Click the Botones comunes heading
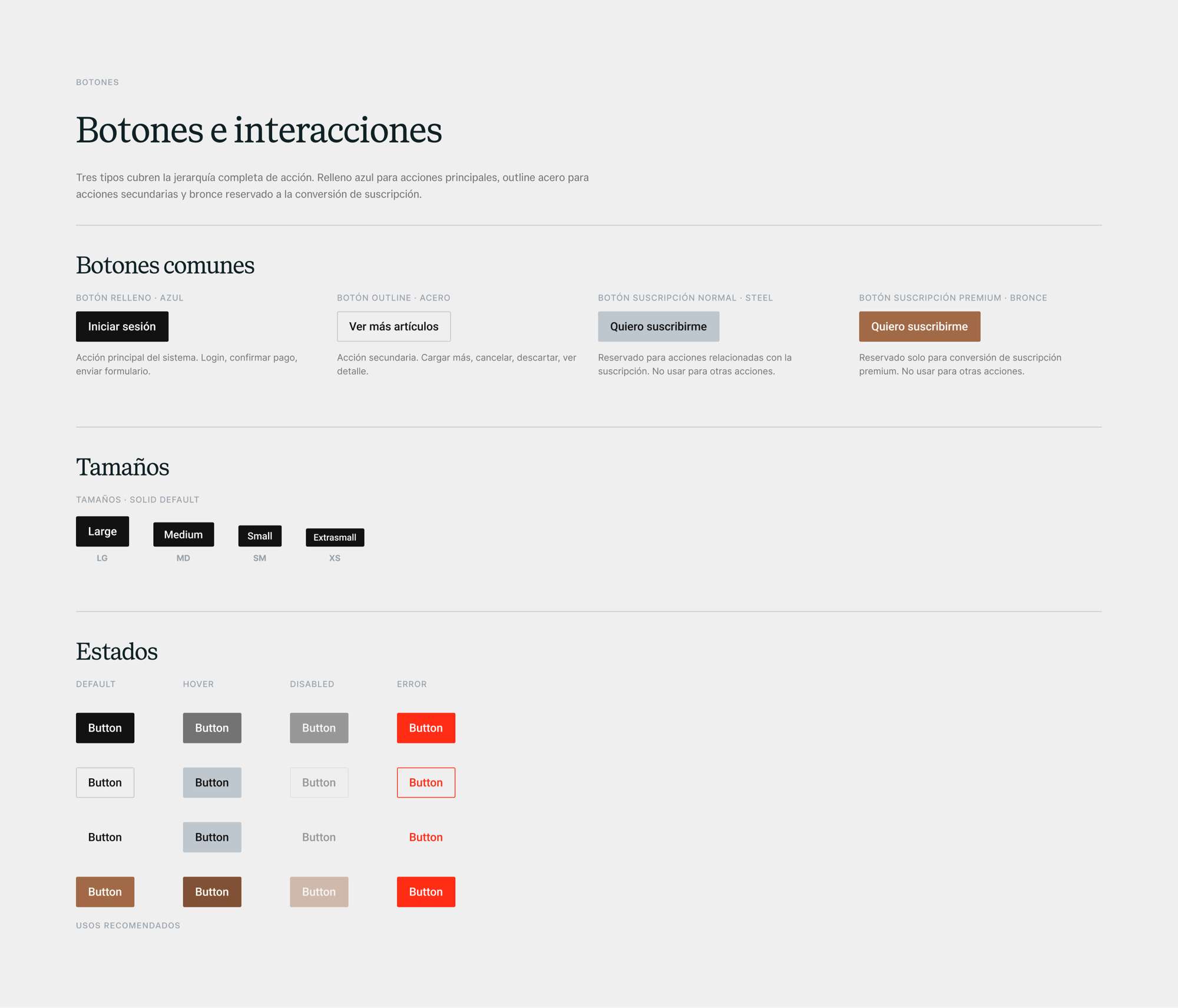1178x1008 pixels. (165, 266)
